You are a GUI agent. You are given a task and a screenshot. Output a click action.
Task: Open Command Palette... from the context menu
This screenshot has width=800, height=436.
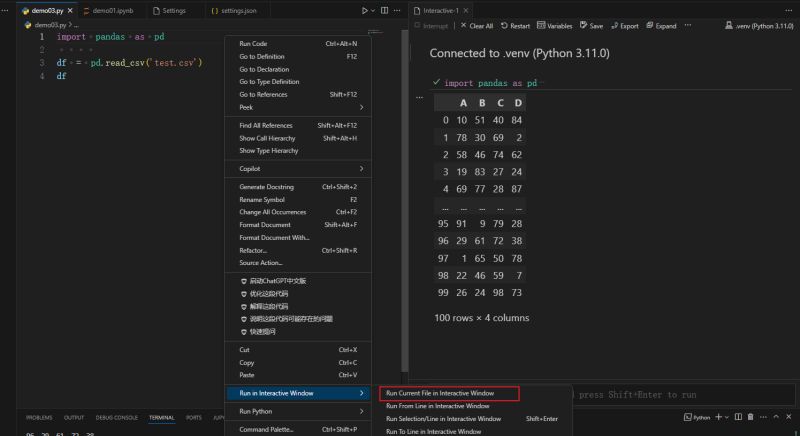(298, 429)
